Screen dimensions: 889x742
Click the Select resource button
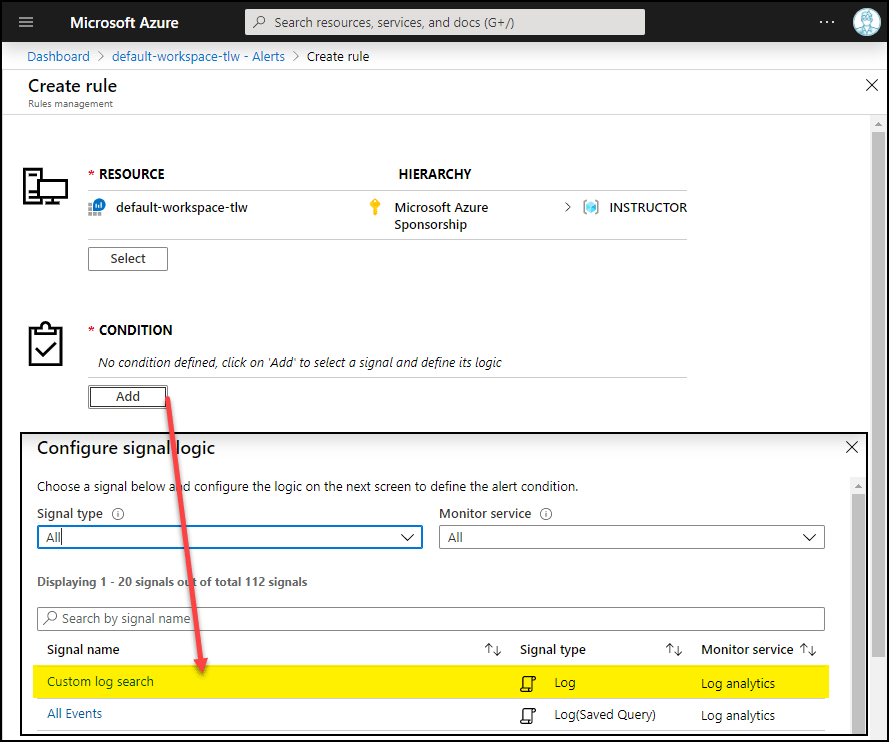coord(128,259)
